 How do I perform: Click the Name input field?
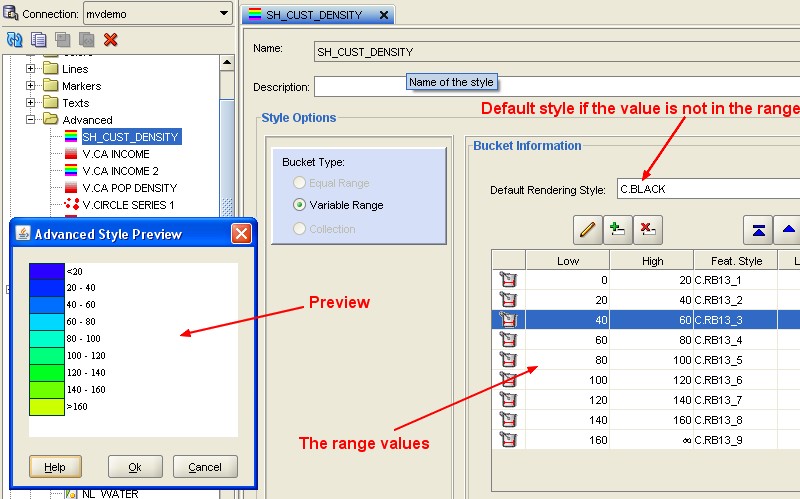pyautogui.click(x=557, y=52)
